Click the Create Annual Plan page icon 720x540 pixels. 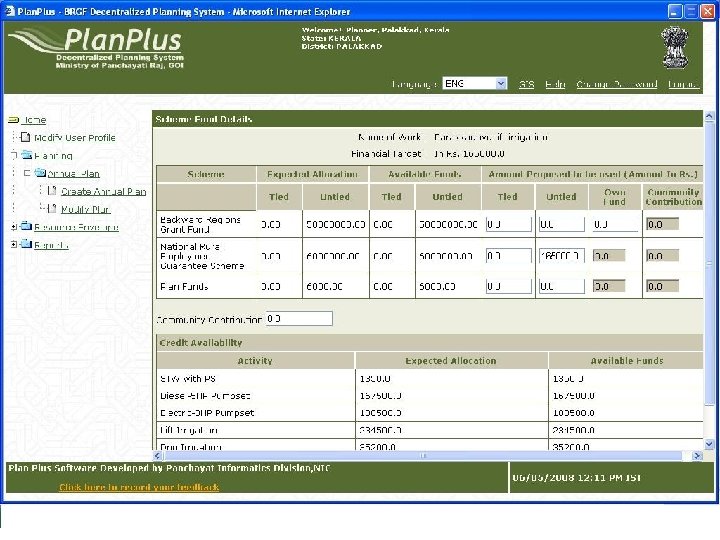pos(52,191)
